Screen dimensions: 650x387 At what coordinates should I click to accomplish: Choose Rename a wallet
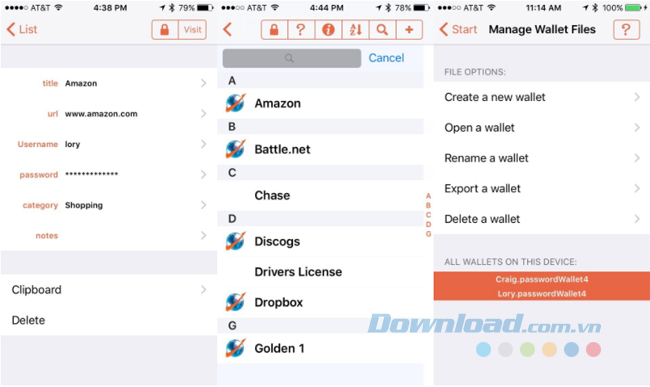point(541,158)
